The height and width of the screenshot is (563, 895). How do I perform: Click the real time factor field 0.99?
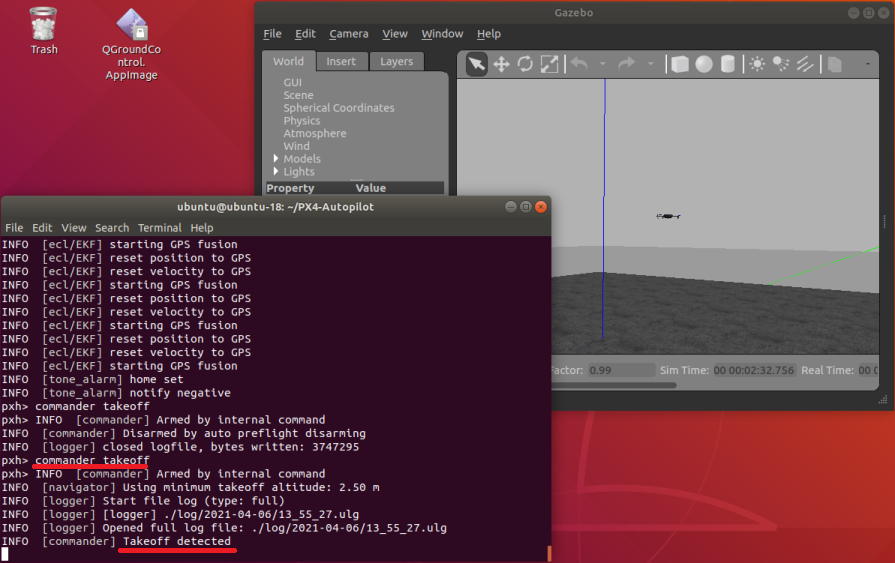click(621, 370)
